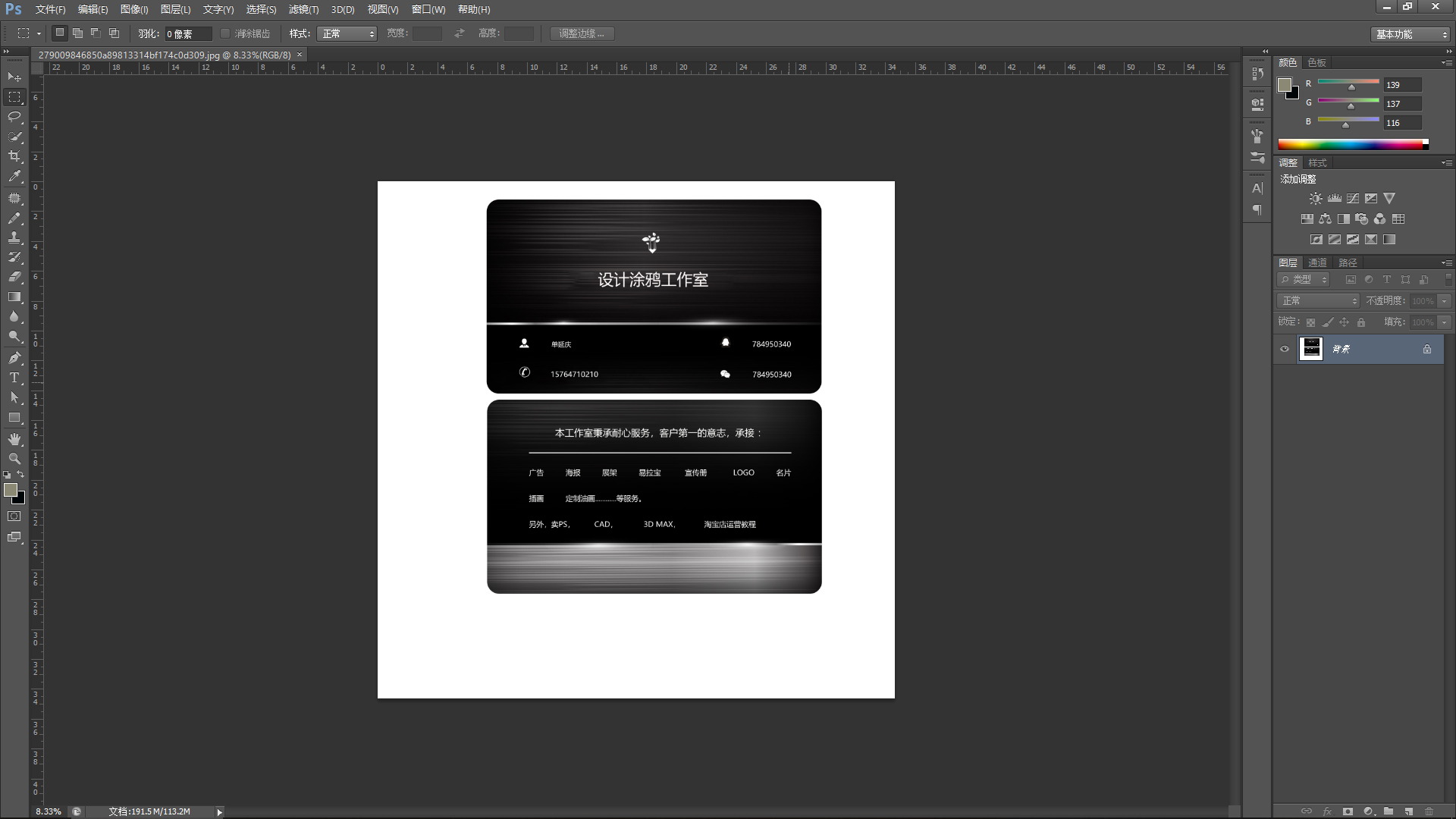Select the Crop tool
The width and height of the screenshot is (1456, 819).
tap(14, 157)
